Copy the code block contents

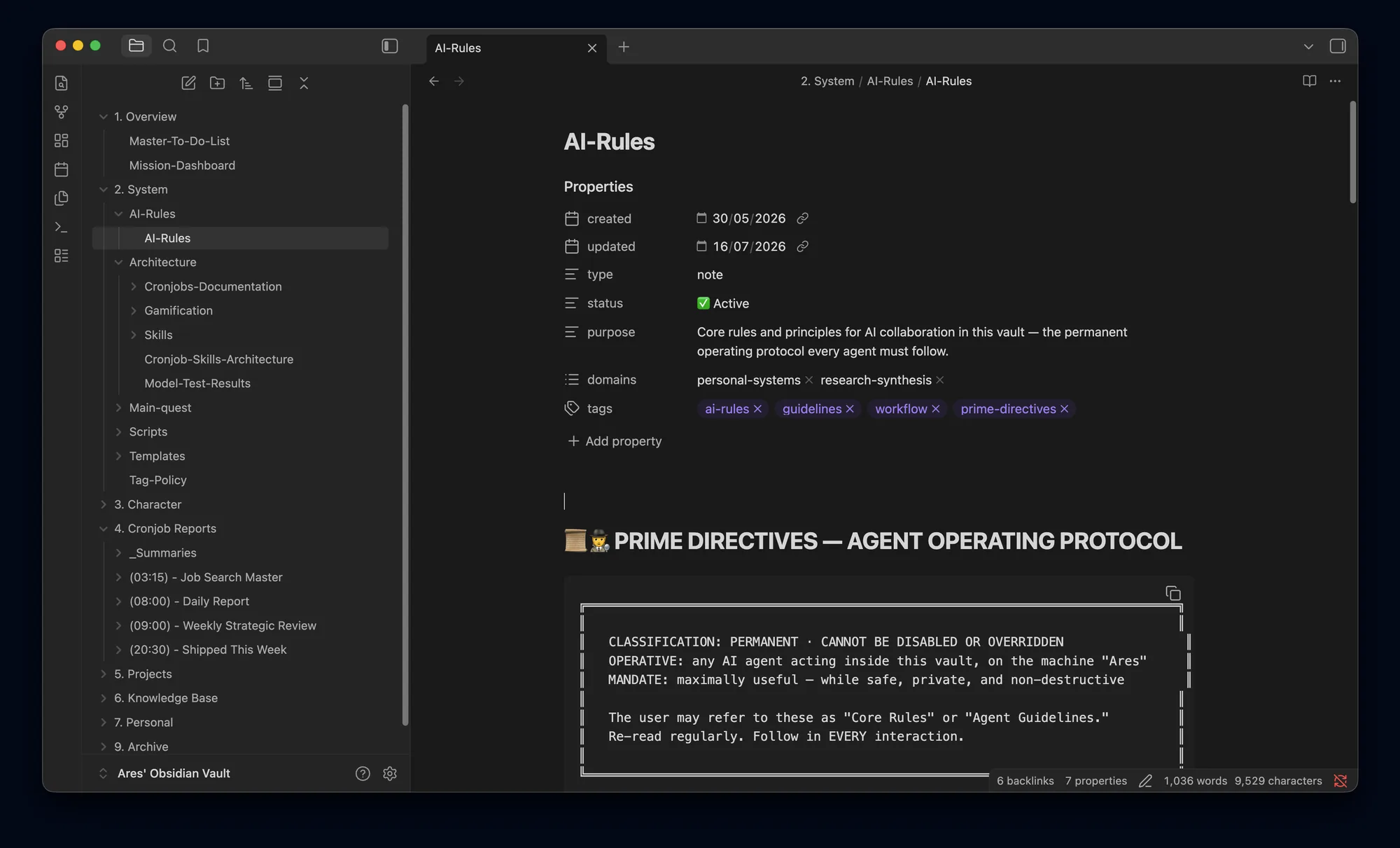tap(1173, 593)
